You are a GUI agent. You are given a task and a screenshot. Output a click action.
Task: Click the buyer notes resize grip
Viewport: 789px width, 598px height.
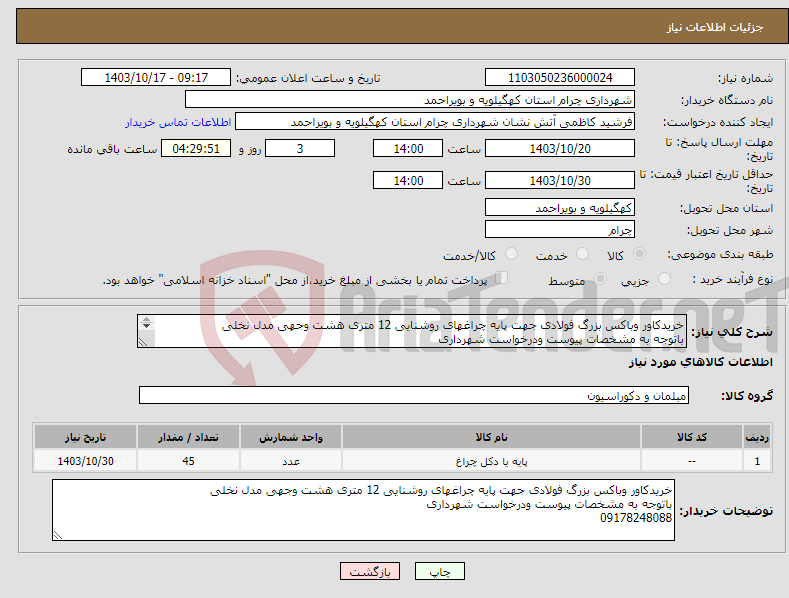[57, 536]
